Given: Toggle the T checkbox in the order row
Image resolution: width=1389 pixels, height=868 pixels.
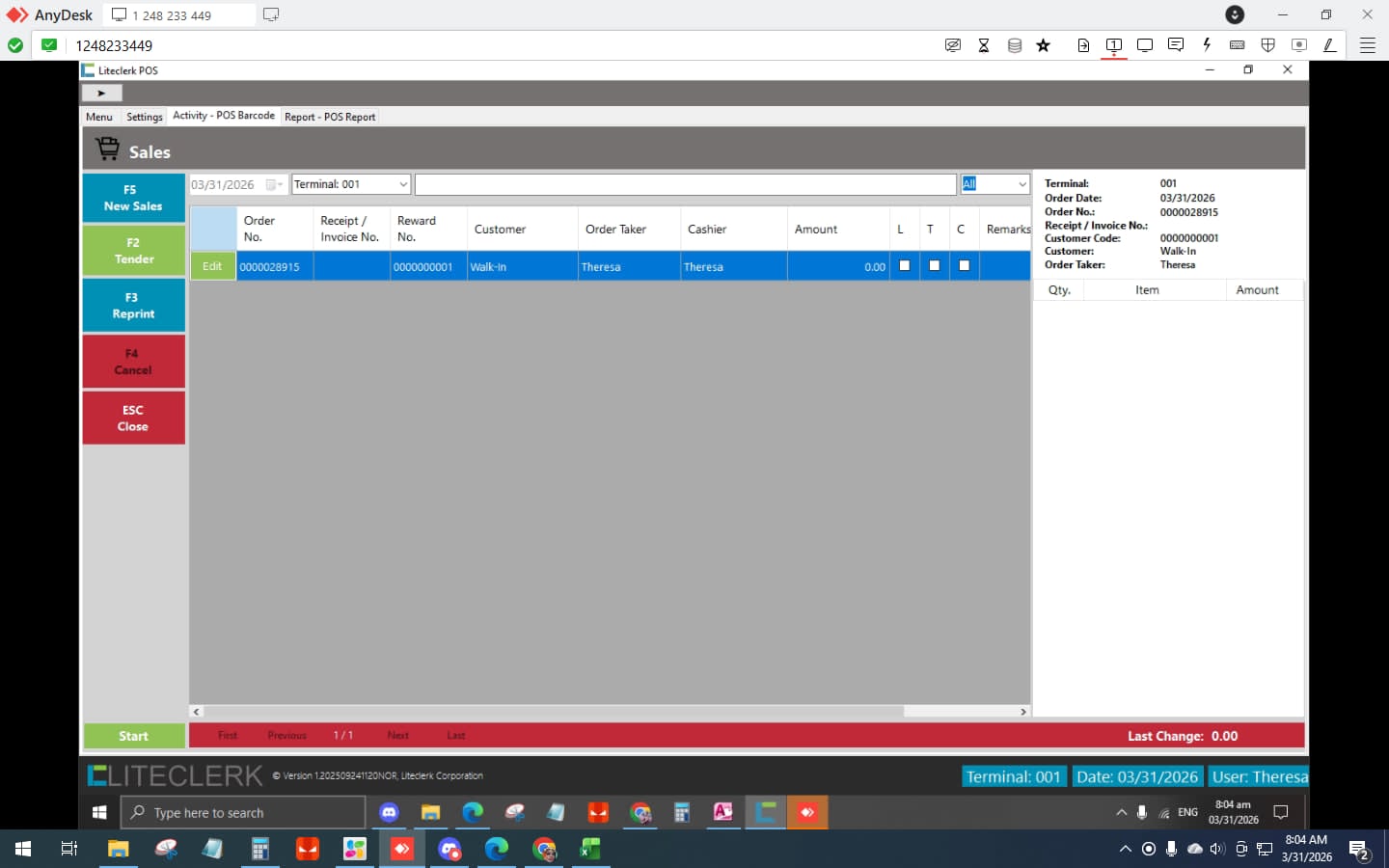Looking at the screenshot, I should pos(934,266).
